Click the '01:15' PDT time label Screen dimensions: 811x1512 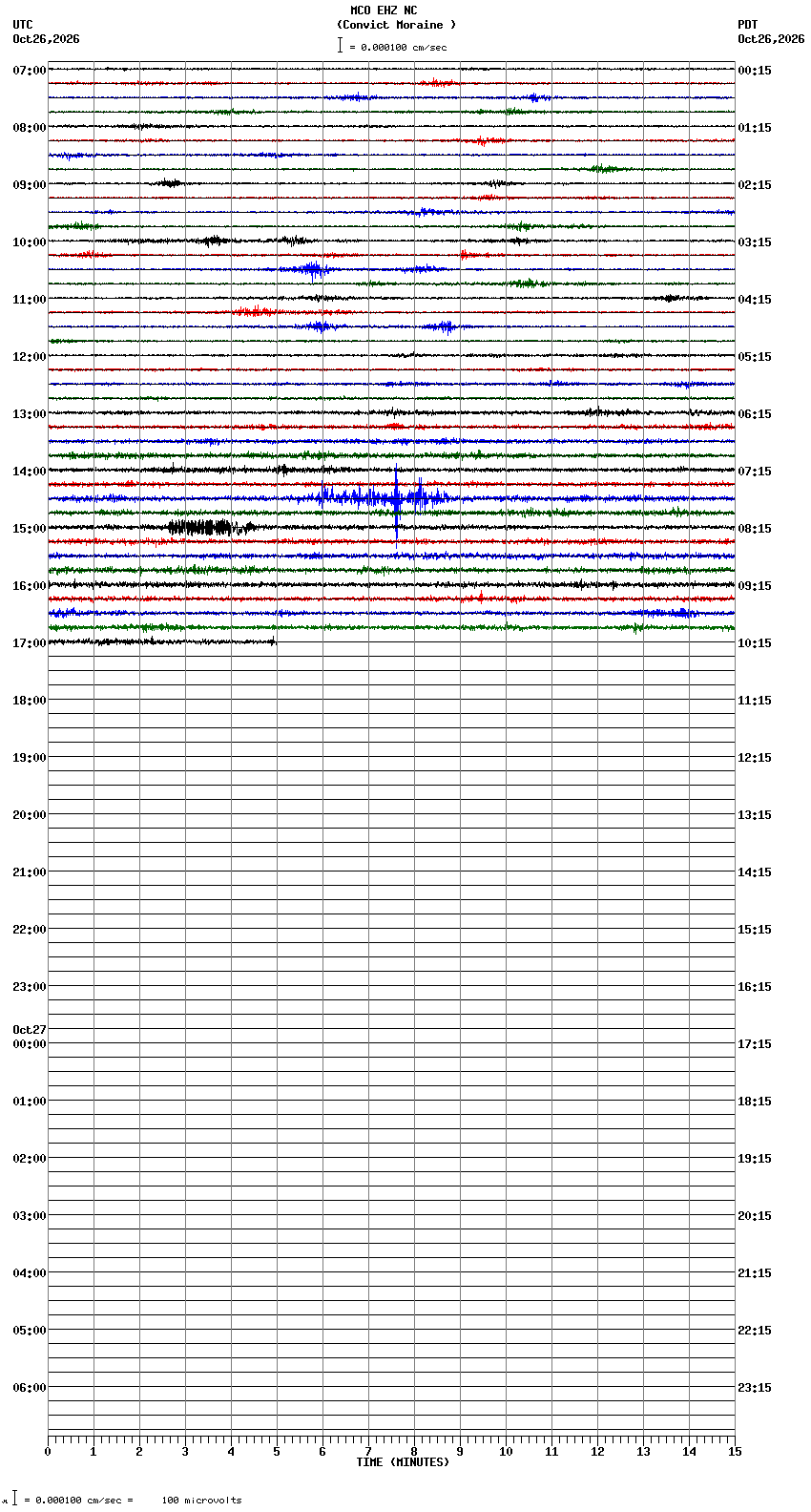[x=755, y=128]
